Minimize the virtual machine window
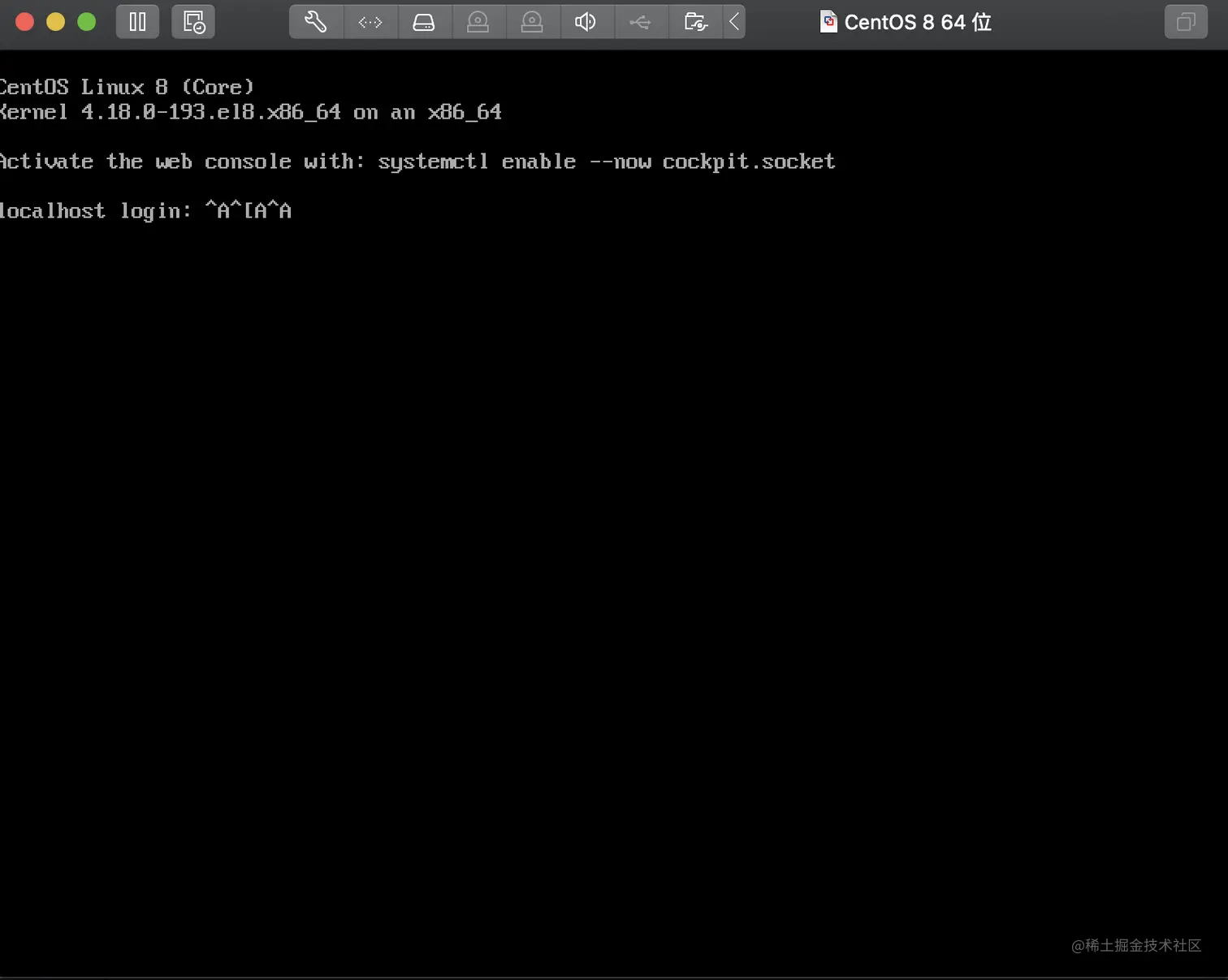The image size is (1228, 980). coord(56,22)
